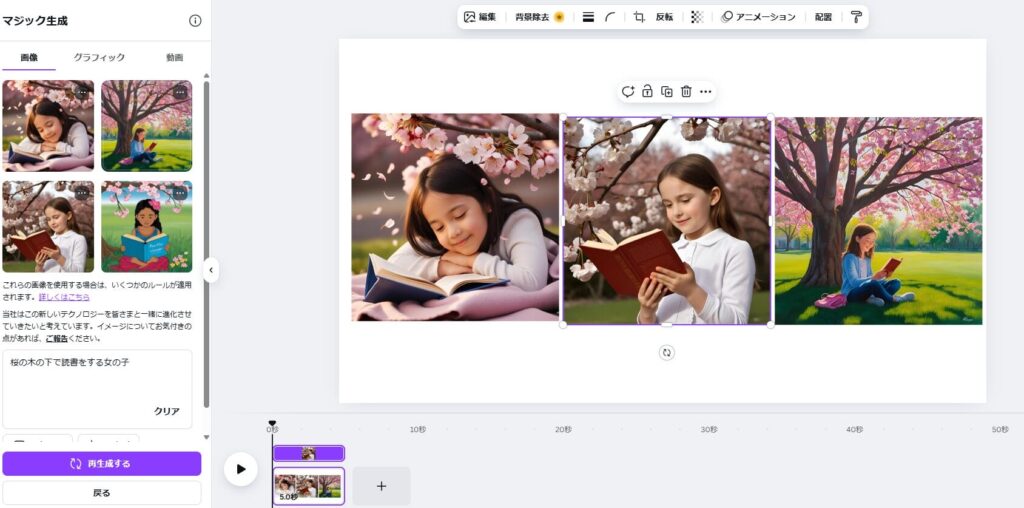This screenshot has height=508, width=1024.
Task: Open the info icon beside マジック生成
Action: [195, 21]
